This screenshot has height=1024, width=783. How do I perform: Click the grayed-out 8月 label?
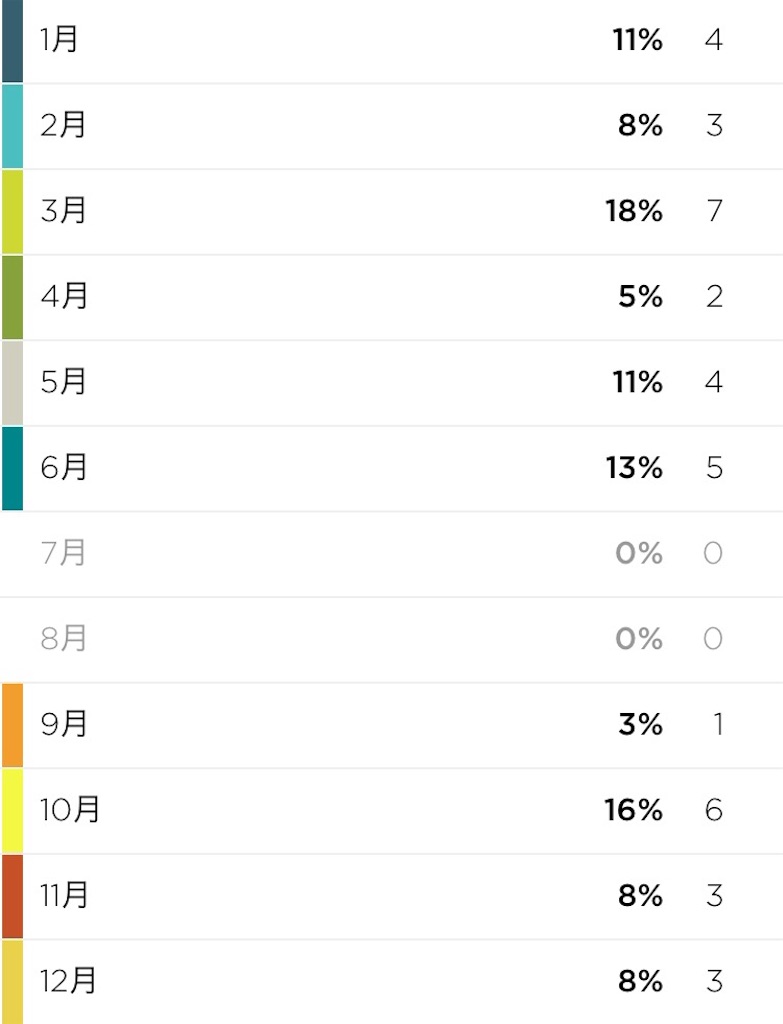click(x=63, y=638)
